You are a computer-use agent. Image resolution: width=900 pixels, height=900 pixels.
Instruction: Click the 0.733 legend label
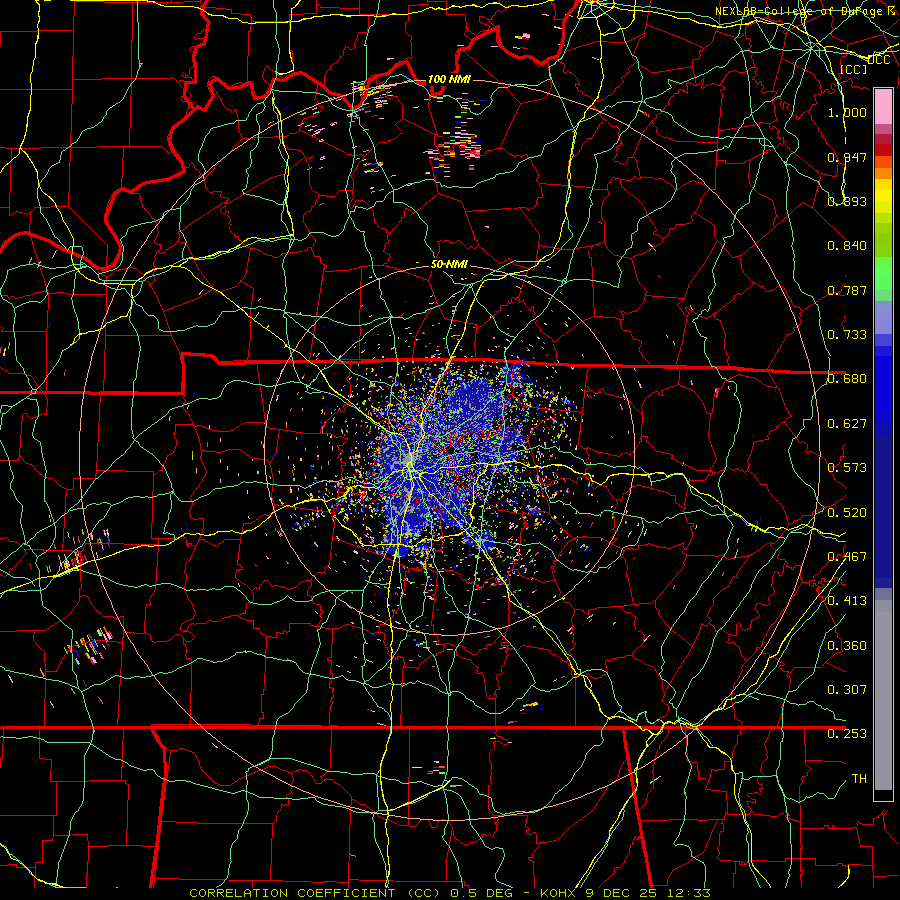[847, 334]
